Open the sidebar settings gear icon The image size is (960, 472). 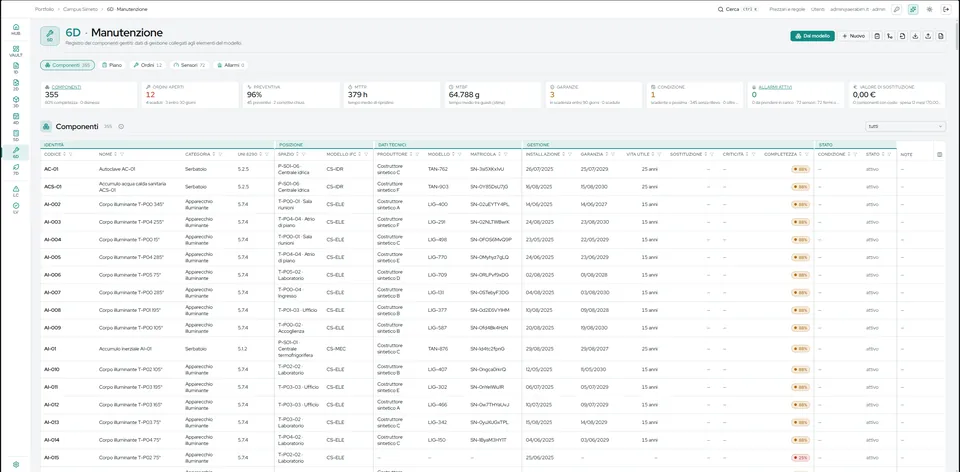pos(15,465)
